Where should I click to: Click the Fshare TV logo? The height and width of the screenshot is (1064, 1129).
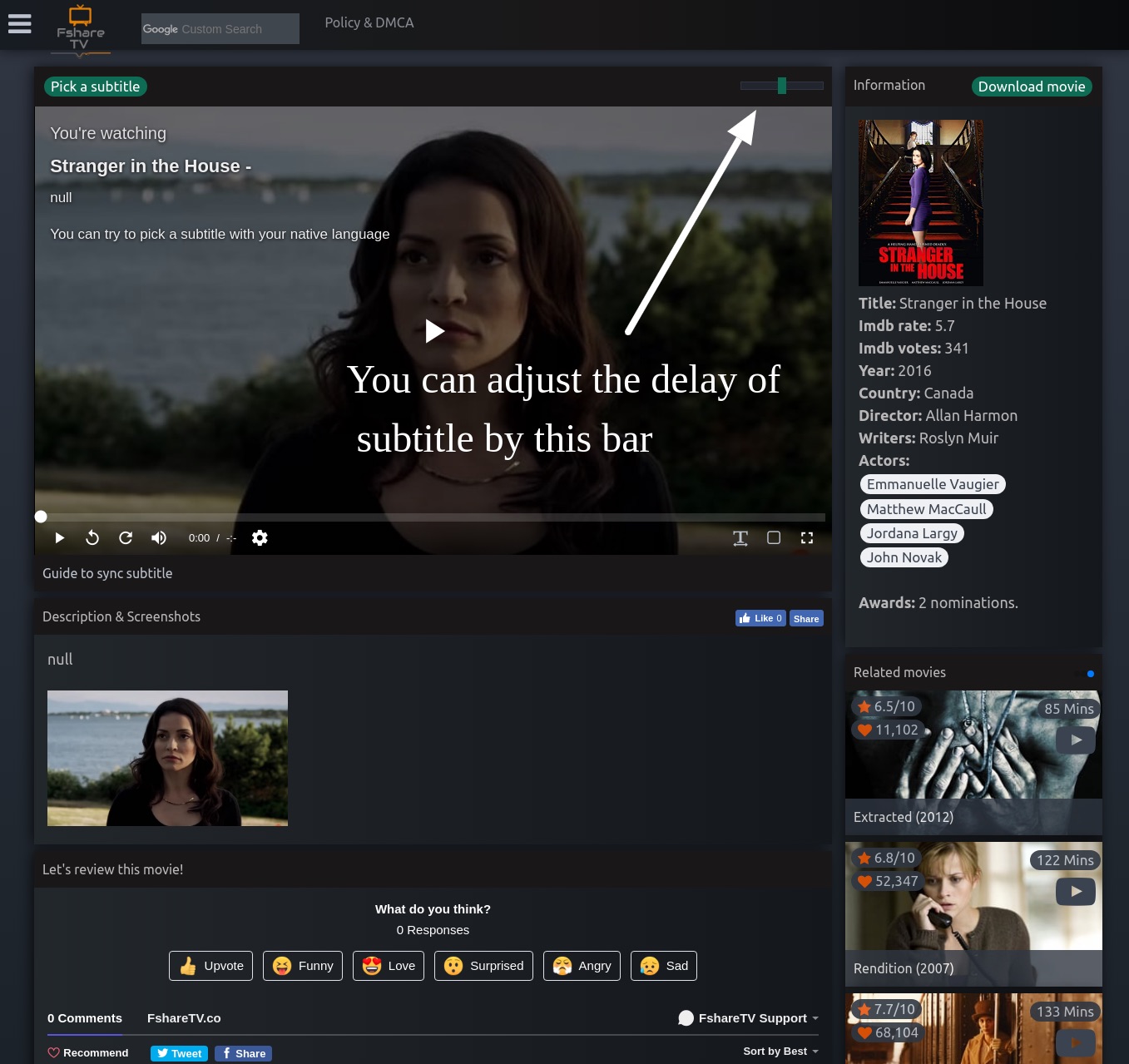[81, 29]
